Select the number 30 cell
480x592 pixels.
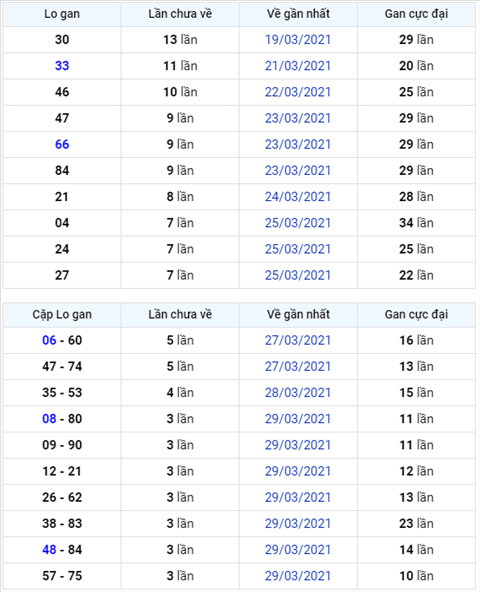(x=62, y=40)
